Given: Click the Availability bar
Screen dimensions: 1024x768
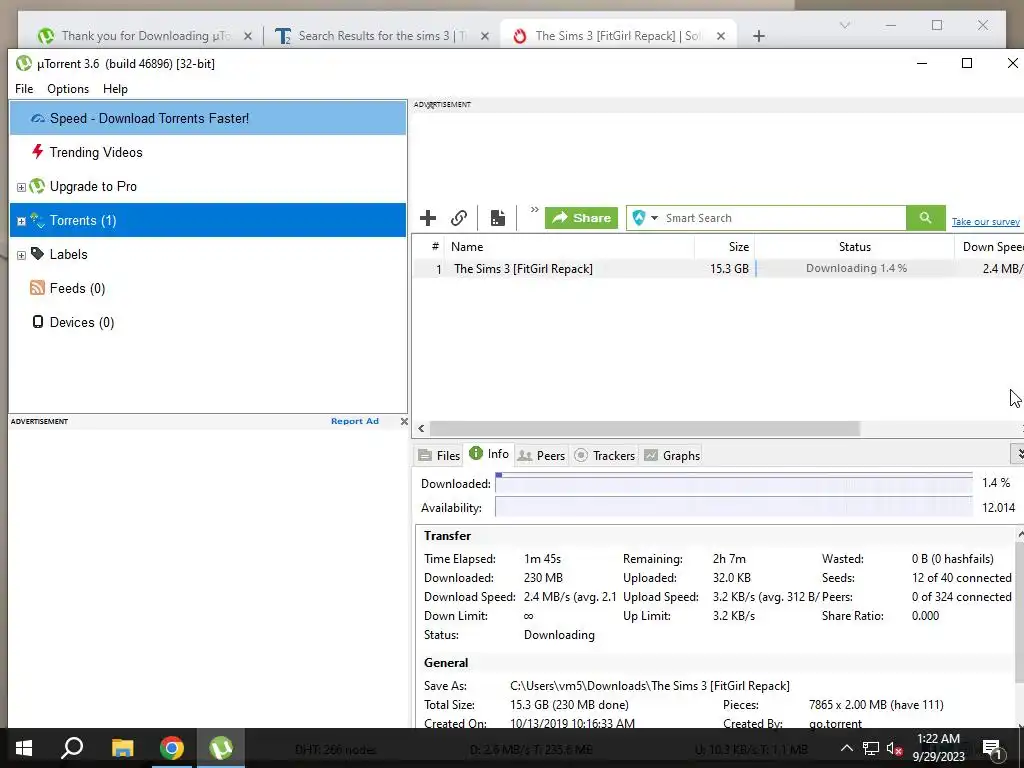Looking at the screenshot, I should click(x=733, y=507).
